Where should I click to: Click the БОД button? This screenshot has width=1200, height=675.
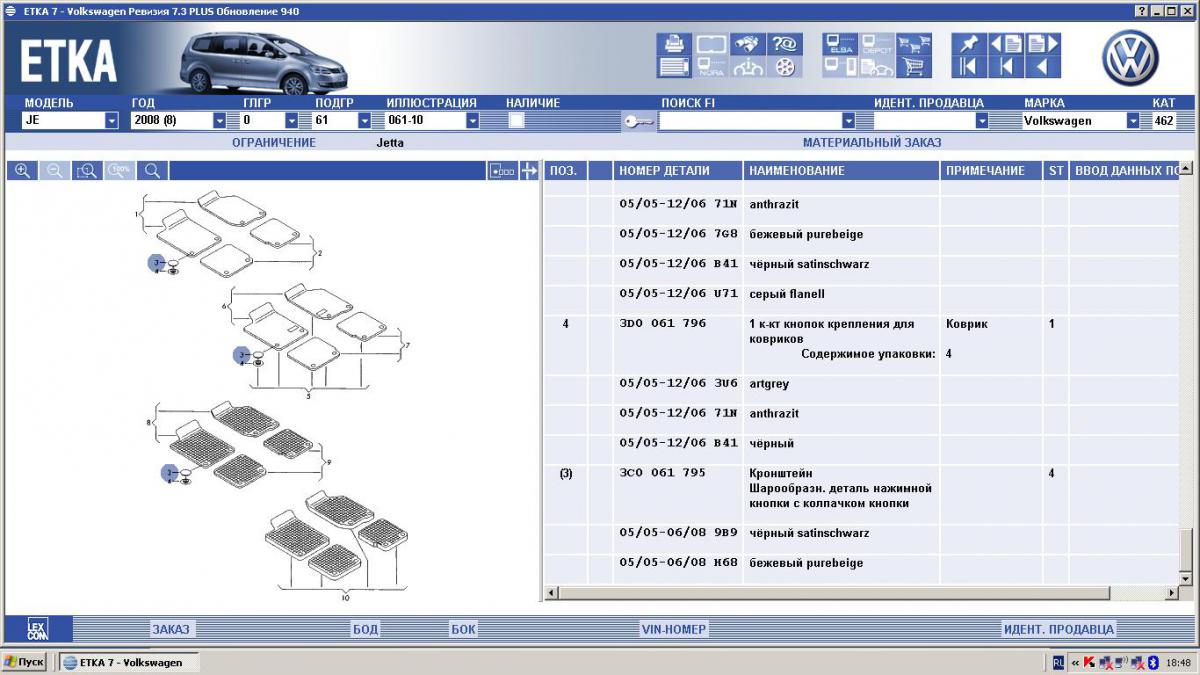366,629
